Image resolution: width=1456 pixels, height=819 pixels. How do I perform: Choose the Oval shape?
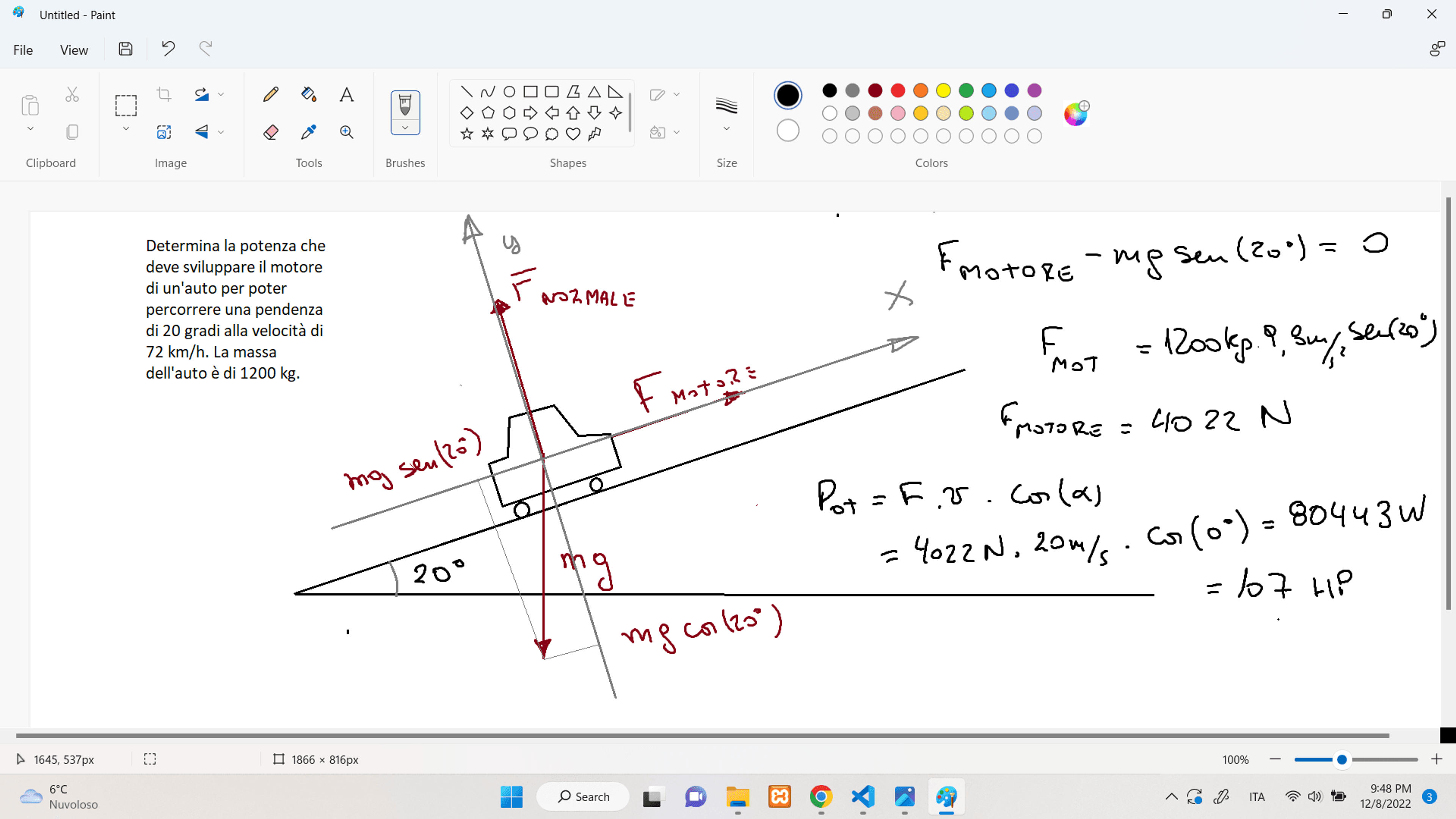click(509, 91)
